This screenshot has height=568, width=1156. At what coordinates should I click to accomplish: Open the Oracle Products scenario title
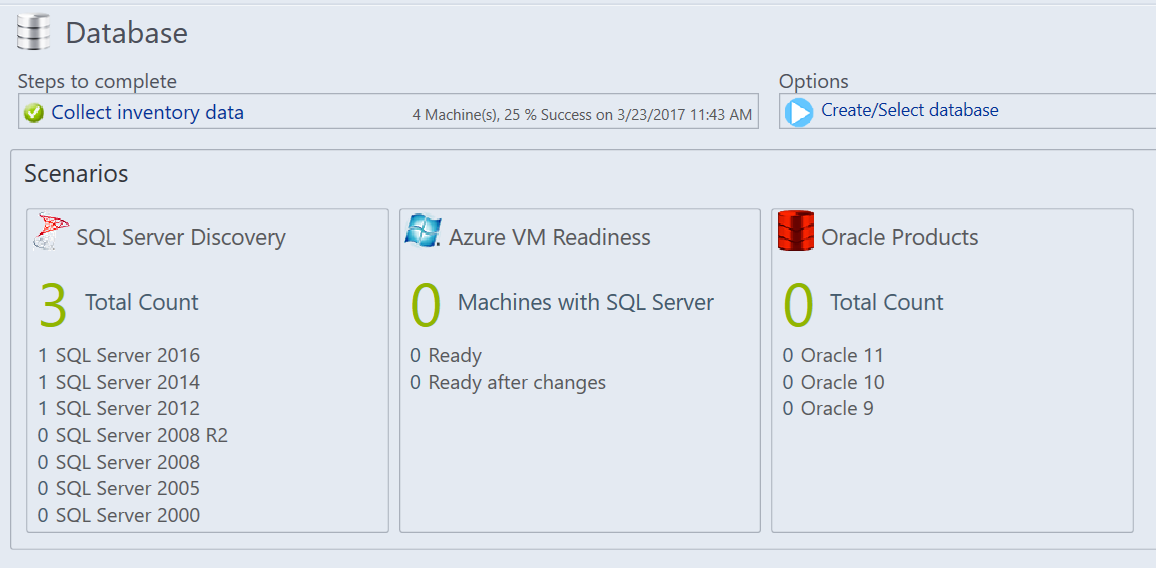coord(899,238)
